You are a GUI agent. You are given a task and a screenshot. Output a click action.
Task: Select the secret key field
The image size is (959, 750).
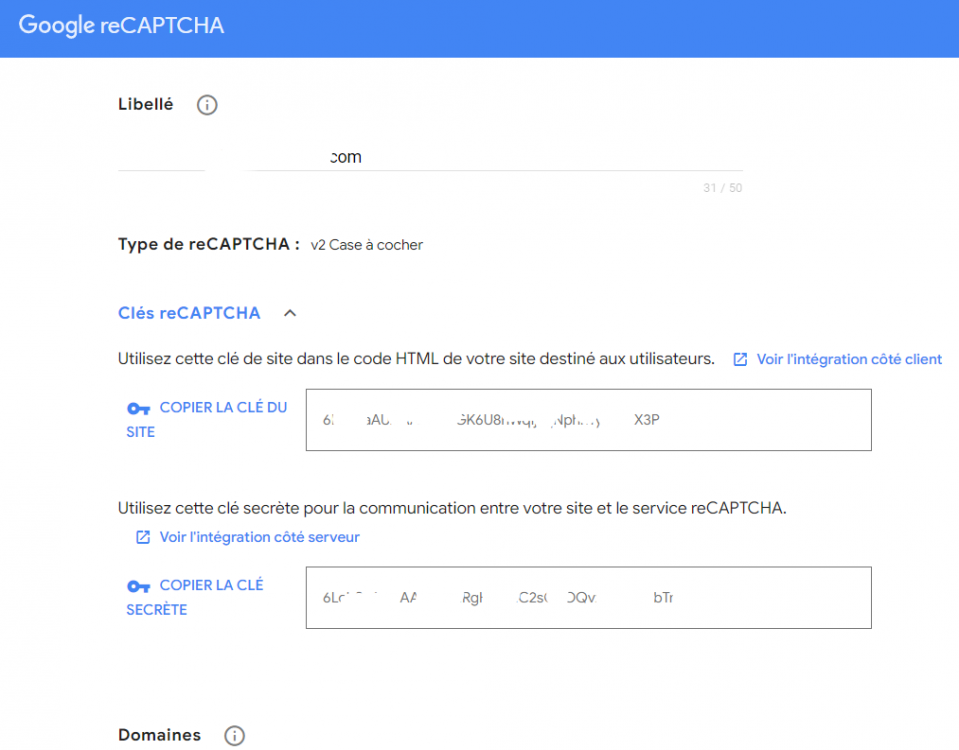click(x=588, y=596)
